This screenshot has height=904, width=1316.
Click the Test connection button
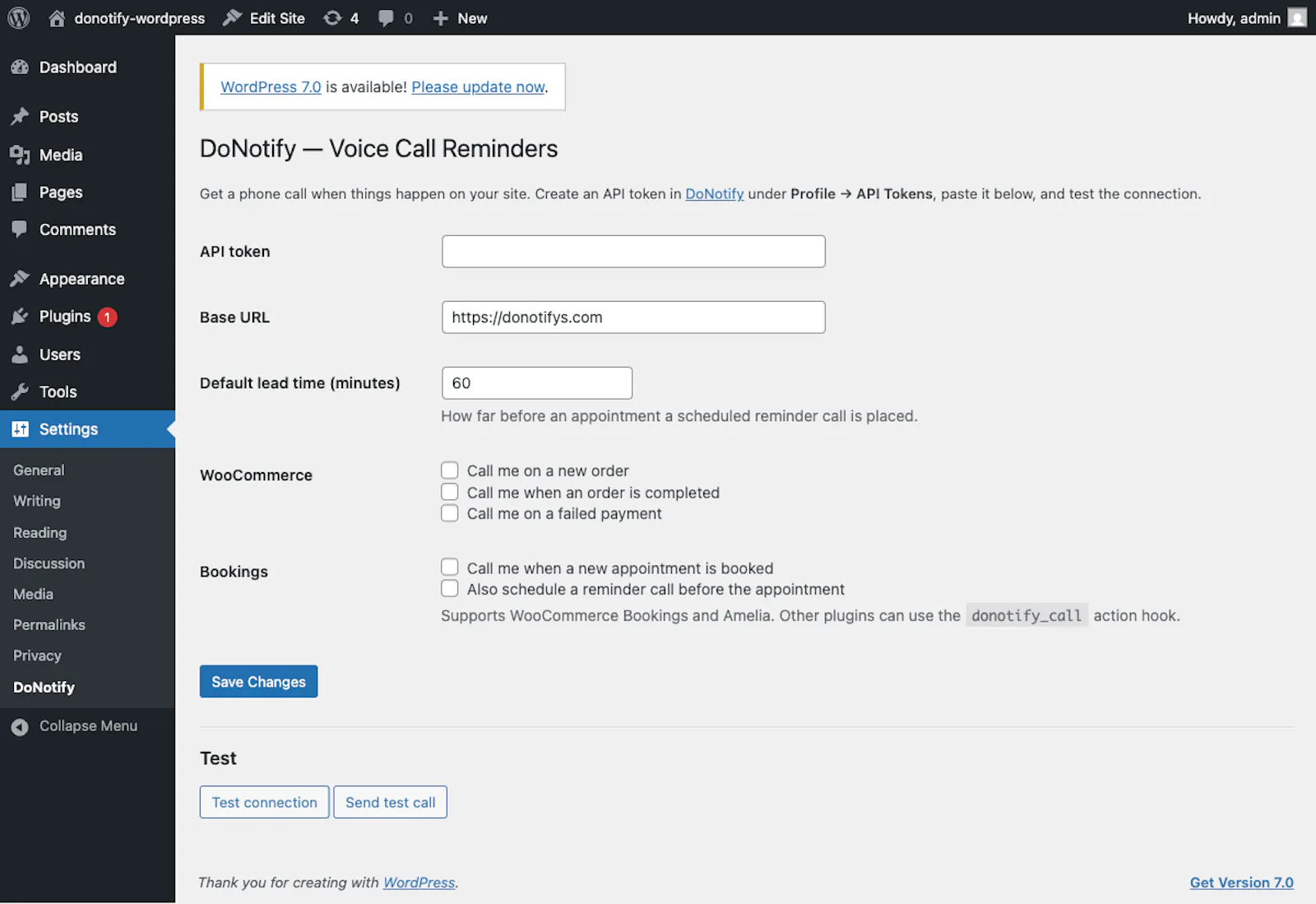click(x=264, y=802)
